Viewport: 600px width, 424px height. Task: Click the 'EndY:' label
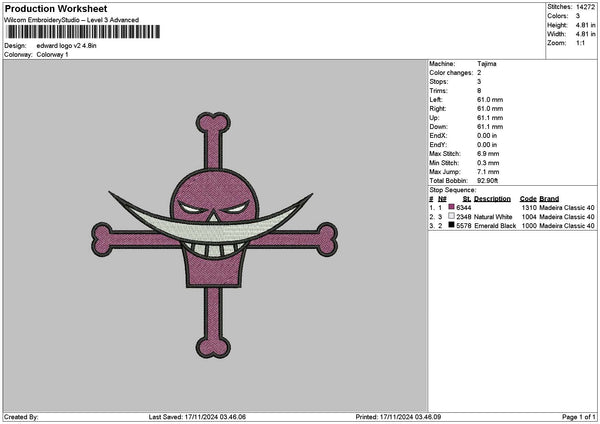(438, 145)
